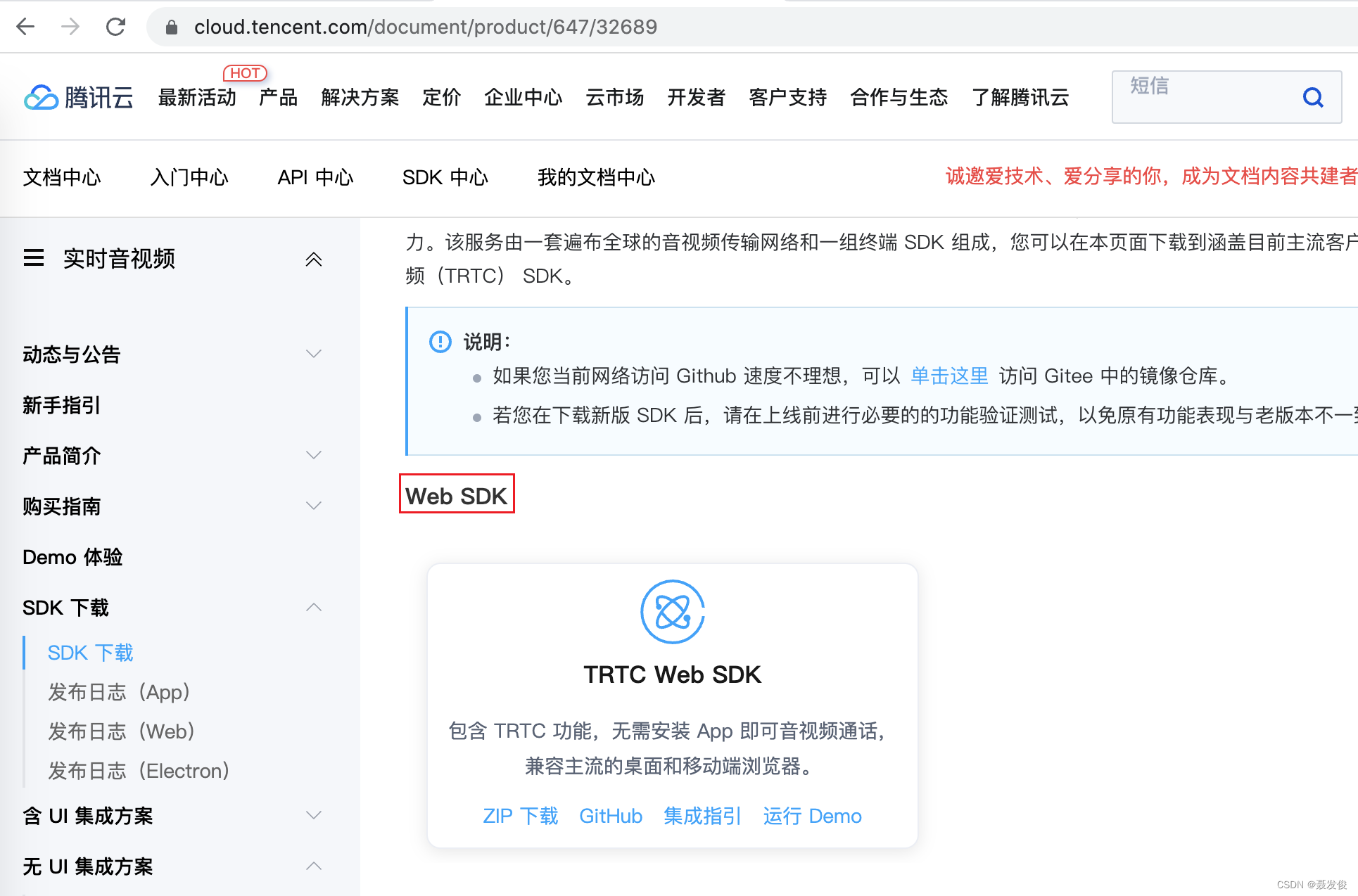Click the padlock site security icon
This screenshot has width=1358, height=896.
pos(171,27)
